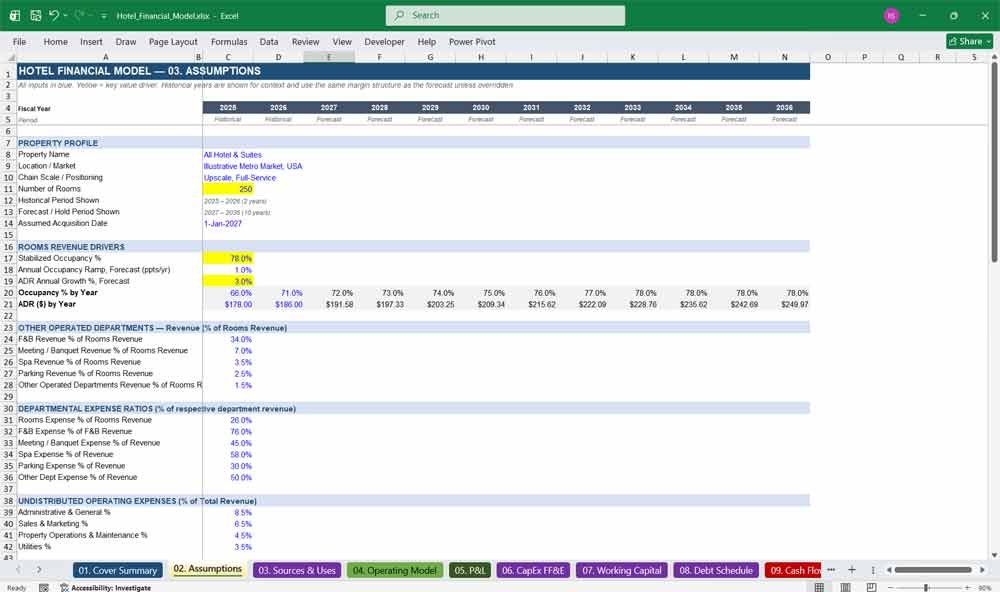Click Stabilized Occupancy 78.0% yellow cell
This screenshot has width=1000, height=592.
[228, 258]
